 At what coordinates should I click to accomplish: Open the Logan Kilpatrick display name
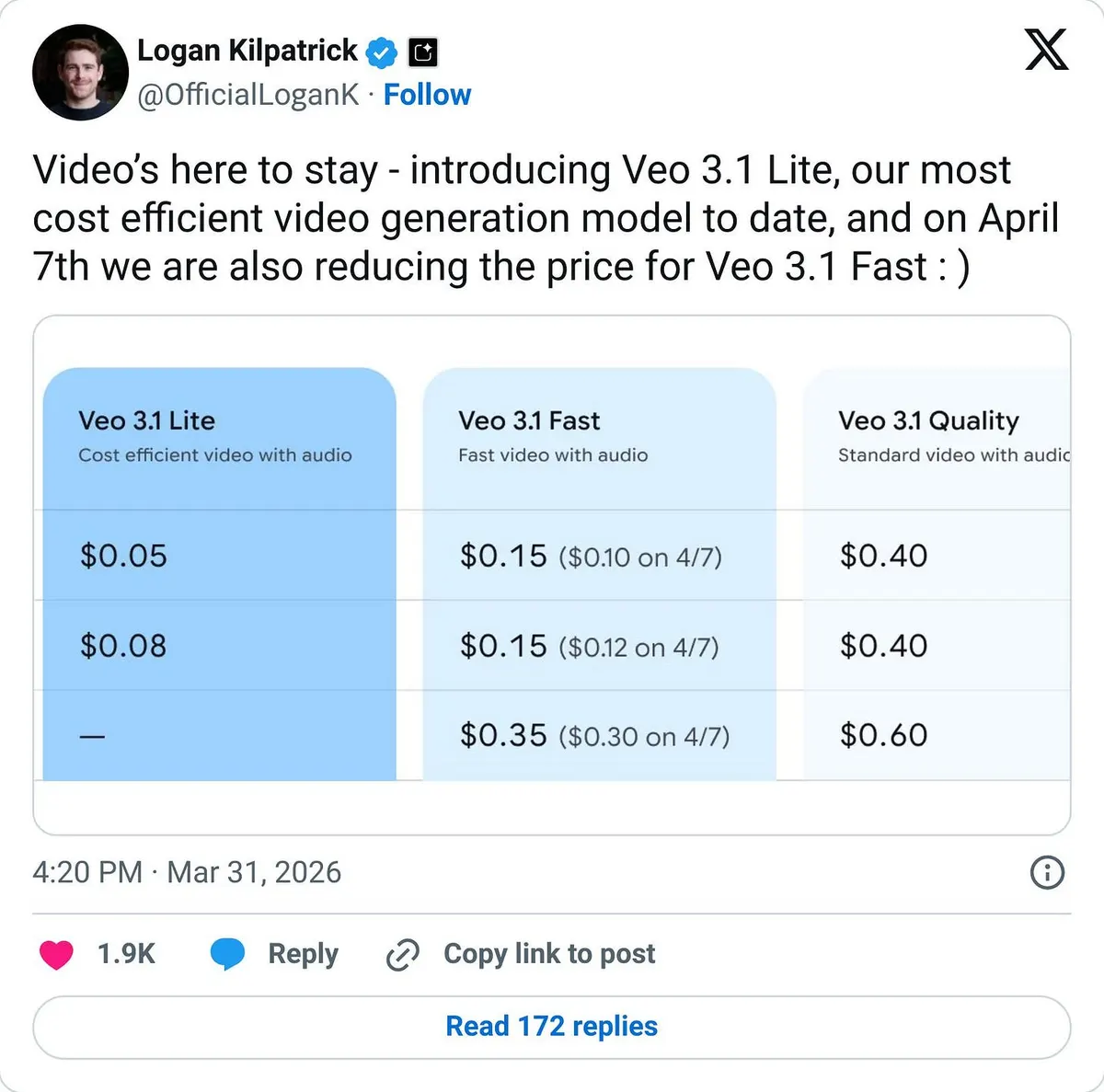pyautogui.click(x=247, y=51)
